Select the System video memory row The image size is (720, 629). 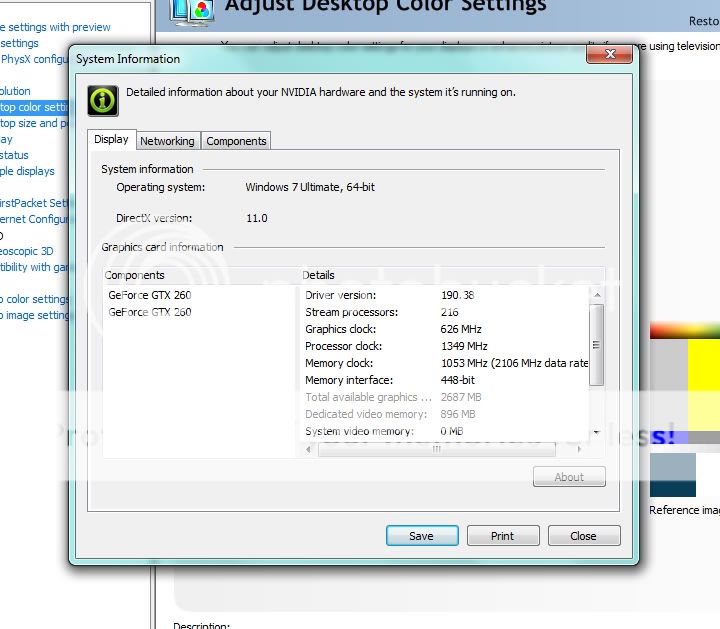[x=445, y=431]
